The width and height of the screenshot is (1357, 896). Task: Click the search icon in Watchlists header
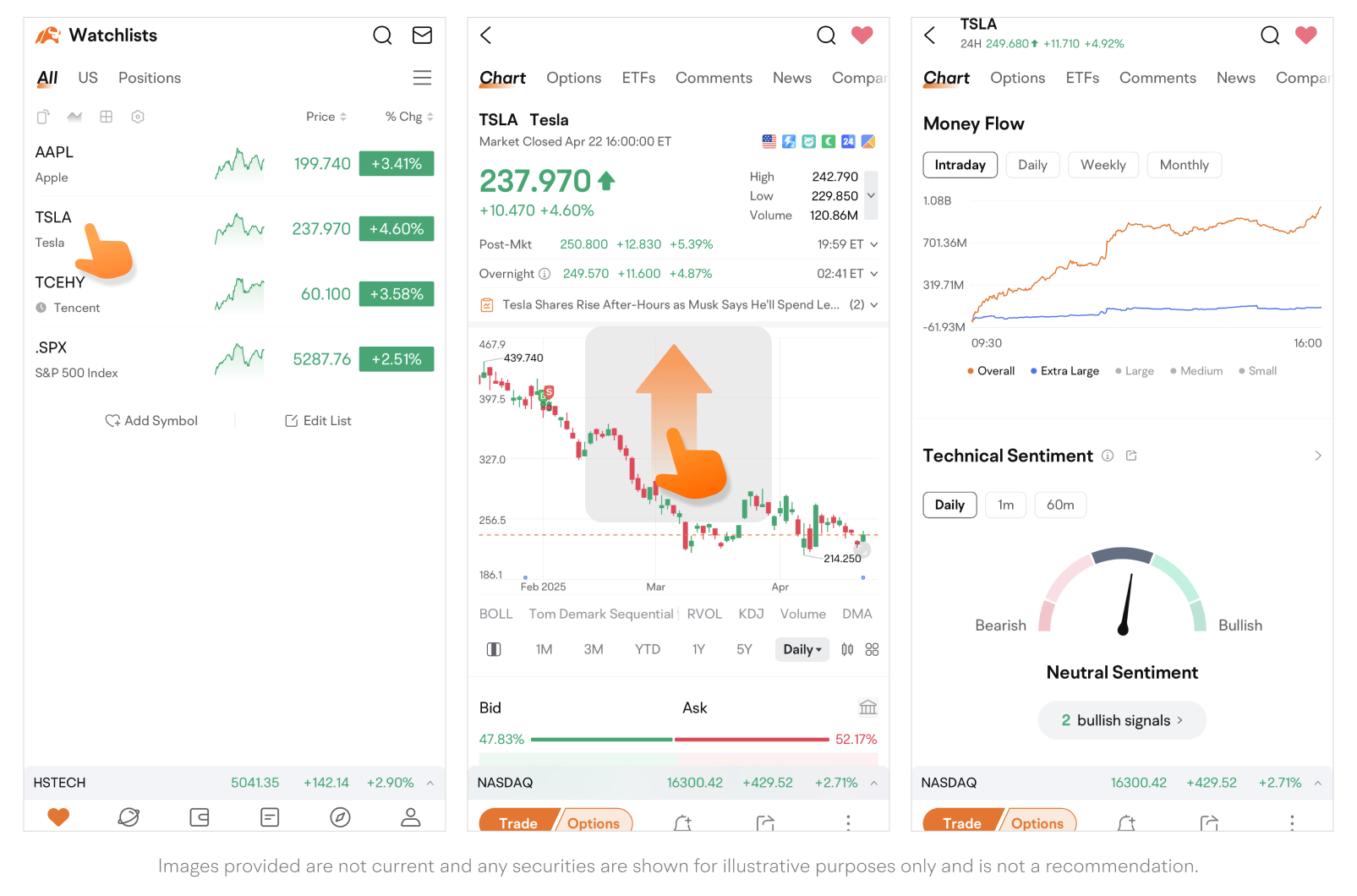pos(382,36)
